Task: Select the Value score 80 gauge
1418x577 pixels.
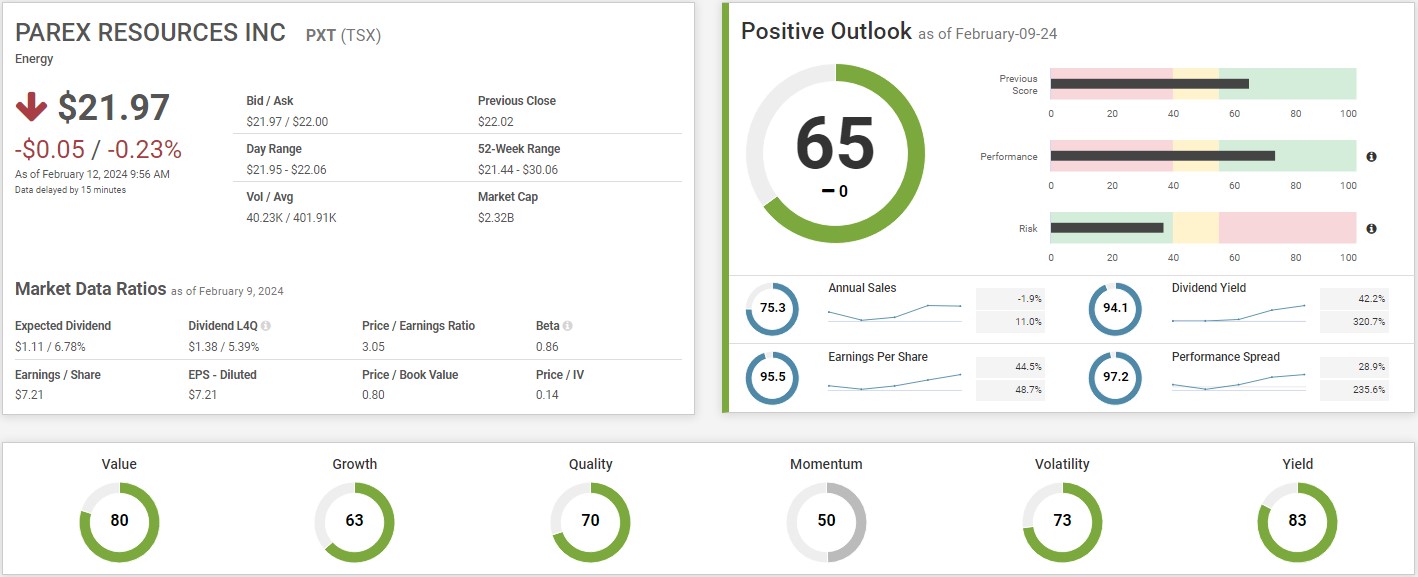Action: pos(119,521)
